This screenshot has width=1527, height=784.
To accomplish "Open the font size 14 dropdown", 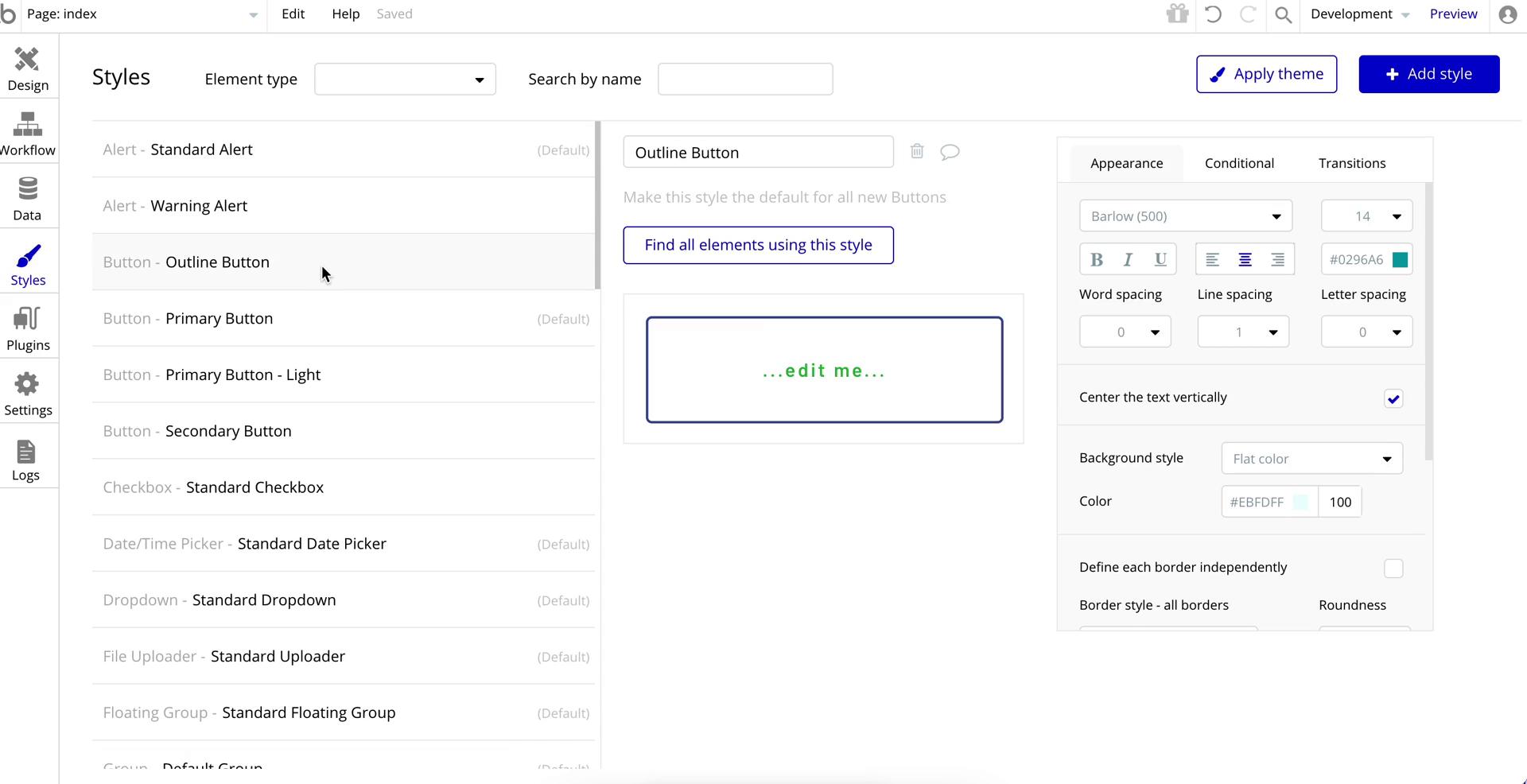I will (1366, 216).
